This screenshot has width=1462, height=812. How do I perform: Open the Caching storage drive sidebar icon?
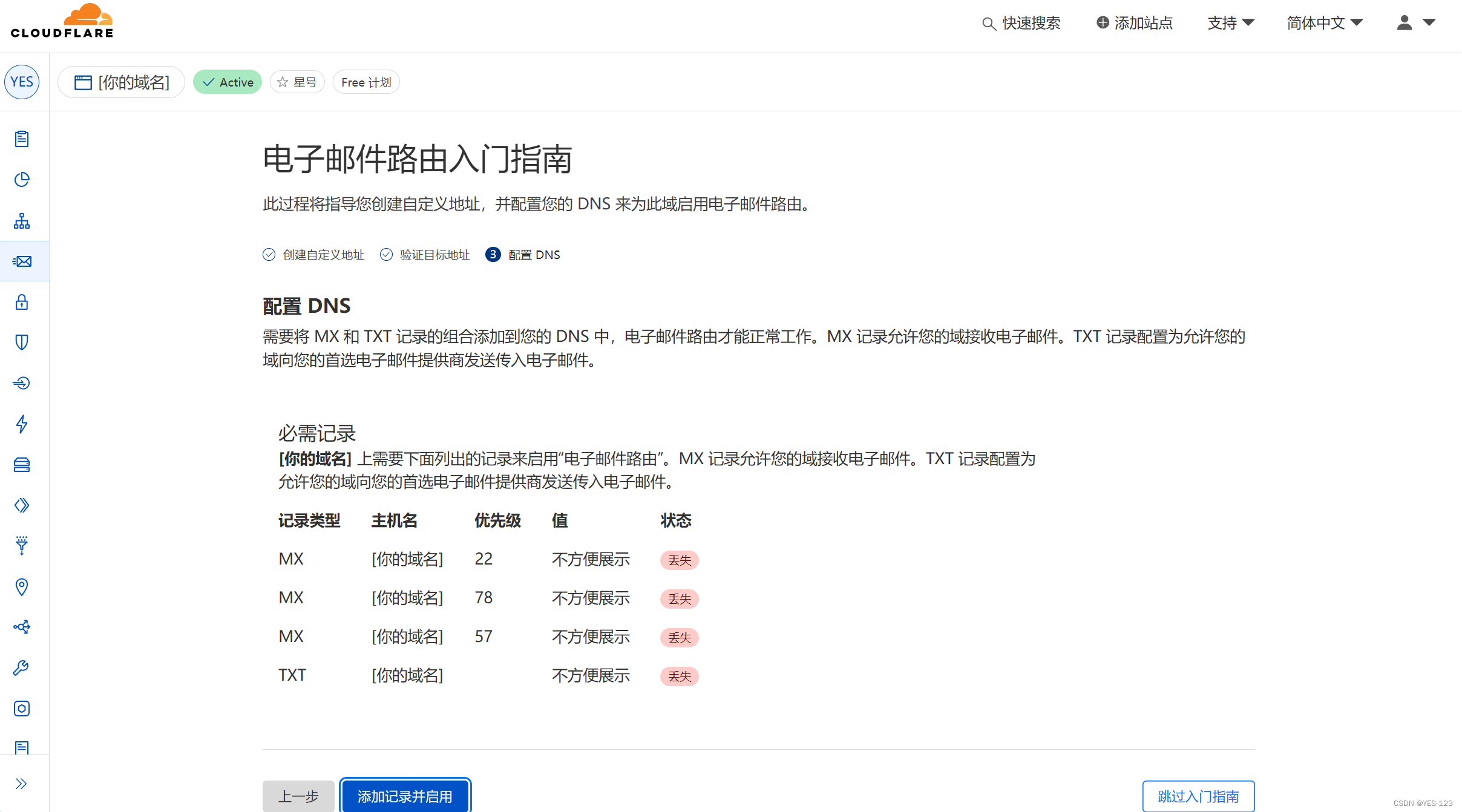pos(22,465)
